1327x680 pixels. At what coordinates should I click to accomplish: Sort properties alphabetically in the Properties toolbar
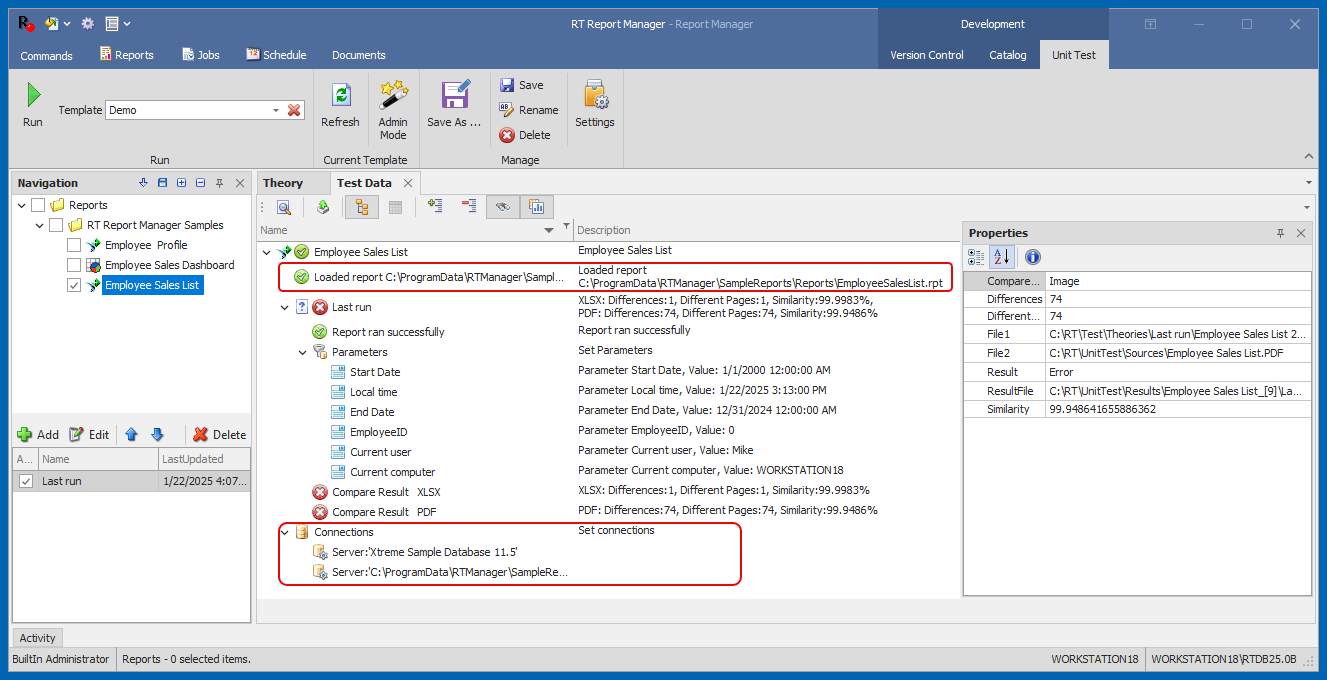(x=1001, y=258)
